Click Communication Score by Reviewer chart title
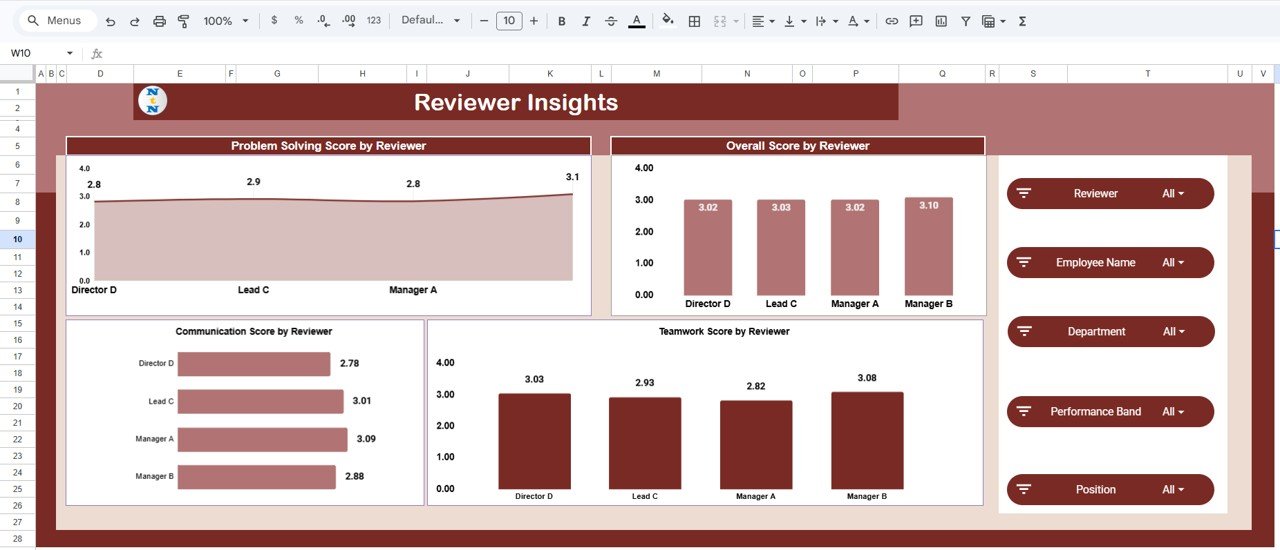Image resolution: width=1280 pixels, height=550 pixels. [x=254, y=331]
